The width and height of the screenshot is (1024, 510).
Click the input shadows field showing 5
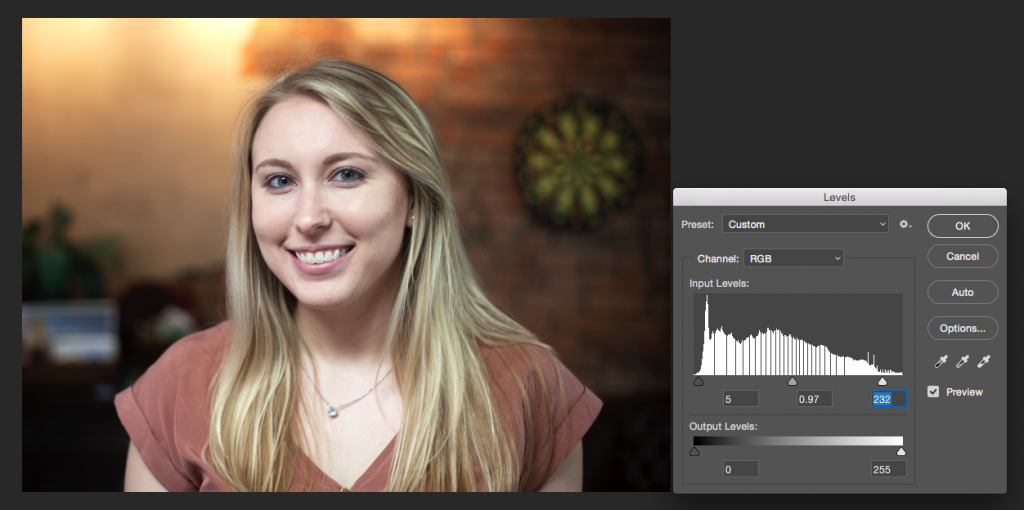click(x=740, y=399)
